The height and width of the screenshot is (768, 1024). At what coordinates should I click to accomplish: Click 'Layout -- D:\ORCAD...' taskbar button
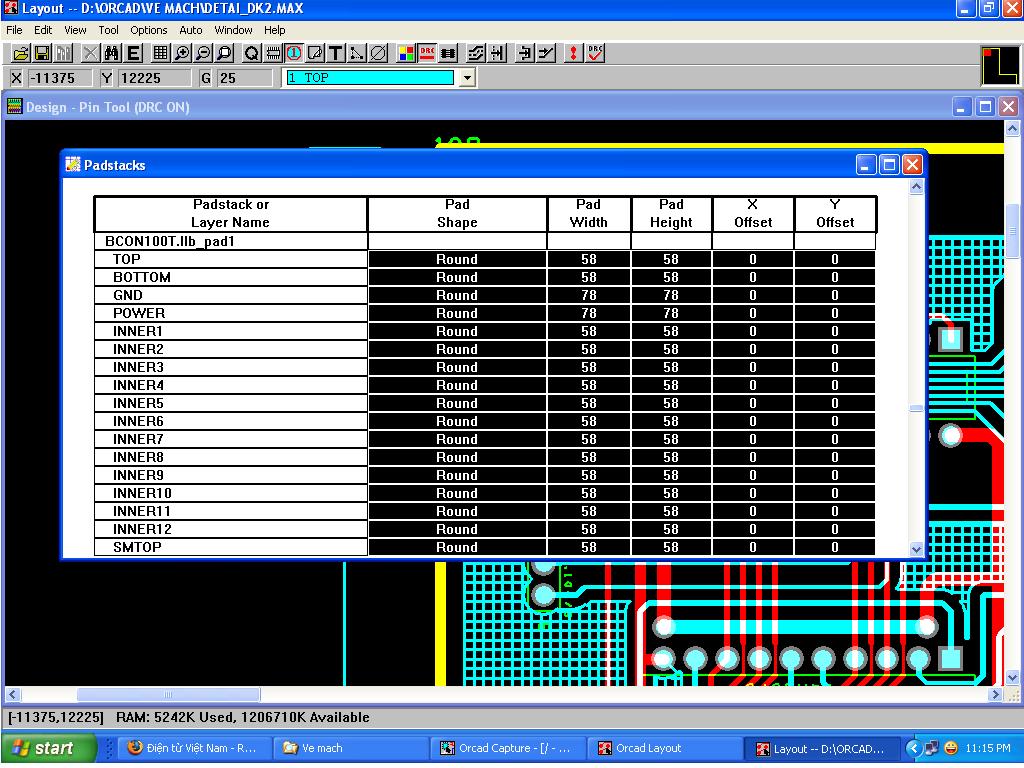pyautogui.click(x=823, y=748)
